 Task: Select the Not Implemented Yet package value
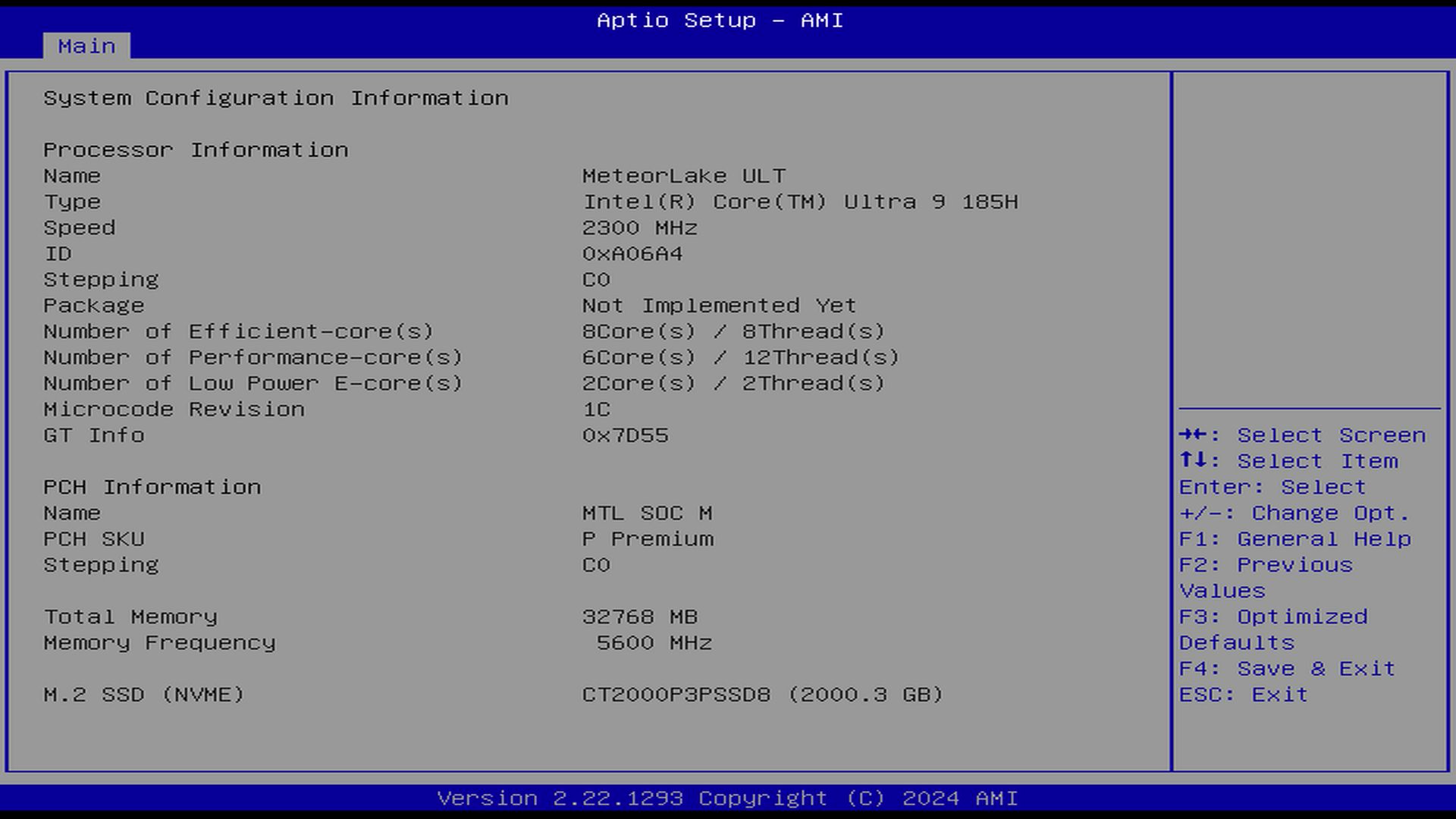719,306
